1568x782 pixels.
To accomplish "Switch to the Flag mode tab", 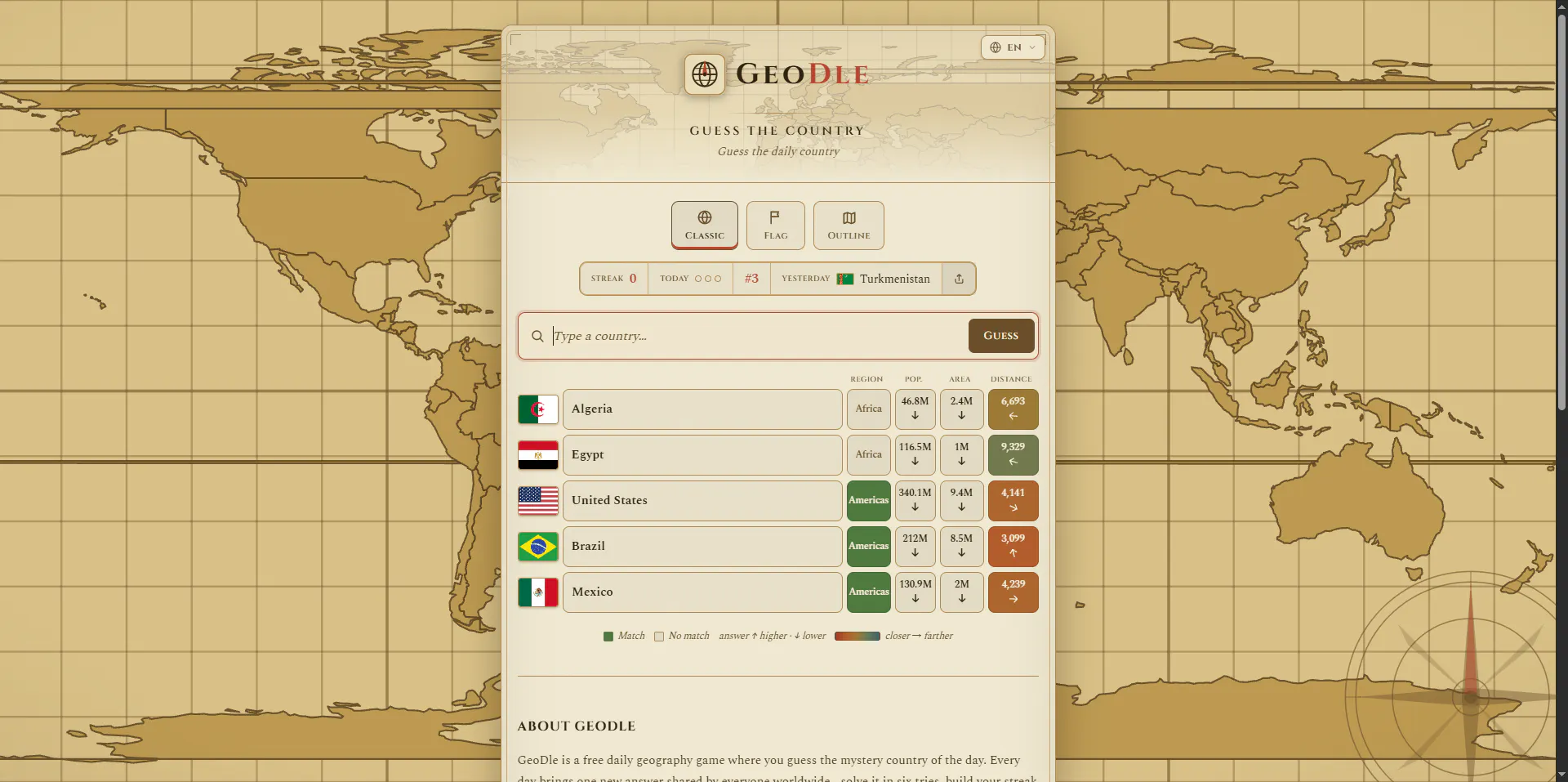I will coord(776,225).
